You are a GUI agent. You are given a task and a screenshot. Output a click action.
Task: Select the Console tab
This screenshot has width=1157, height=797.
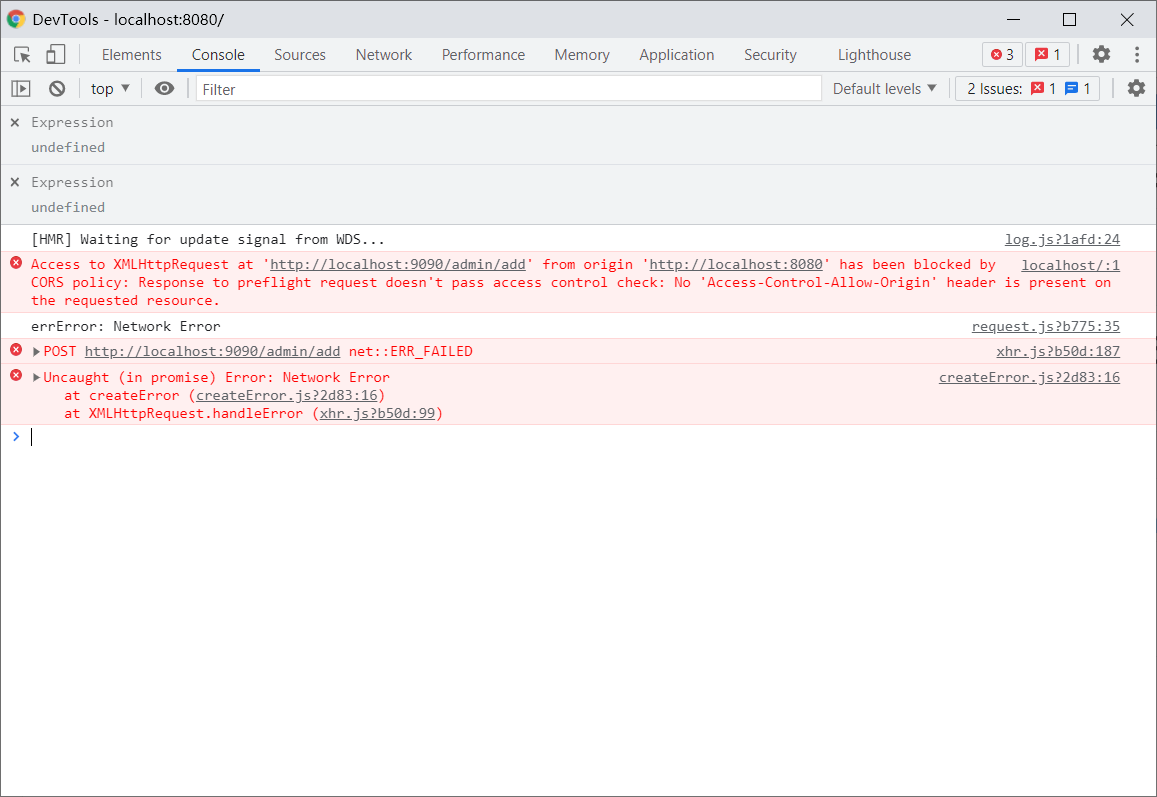click(x=218, y=55)
